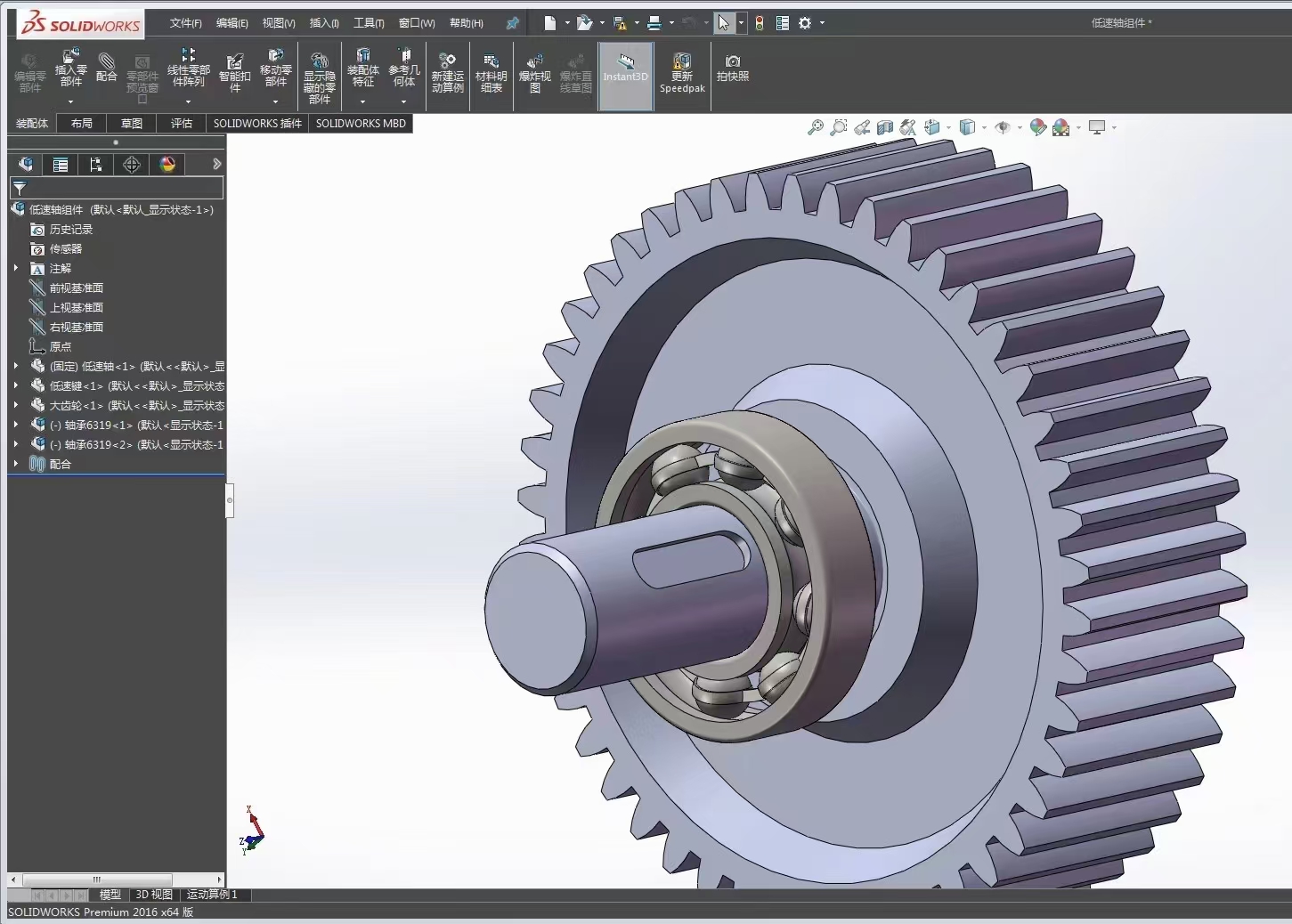Toggle the Instant3D button
The height and width of the screenshot is (924, 1292).
(626, 76)
